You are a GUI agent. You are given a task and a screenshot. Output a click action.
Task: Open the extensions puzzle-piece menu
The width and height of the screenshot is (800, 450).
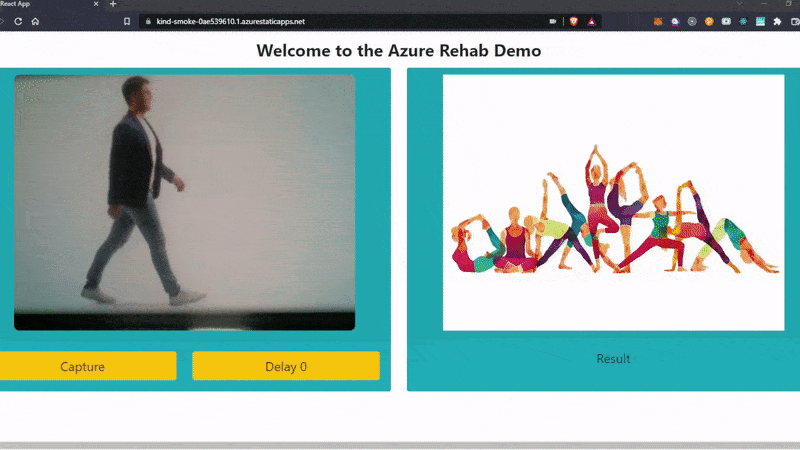[777, 21]
